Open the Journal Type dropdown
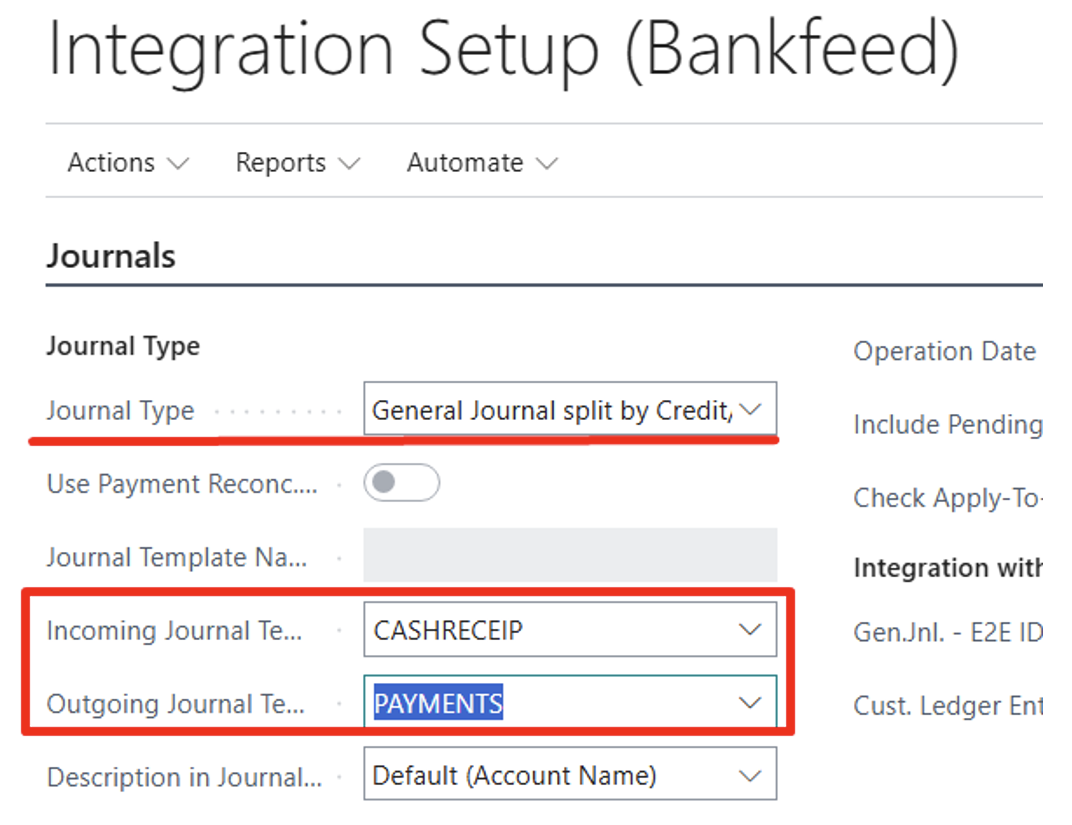 click(570, 409)
